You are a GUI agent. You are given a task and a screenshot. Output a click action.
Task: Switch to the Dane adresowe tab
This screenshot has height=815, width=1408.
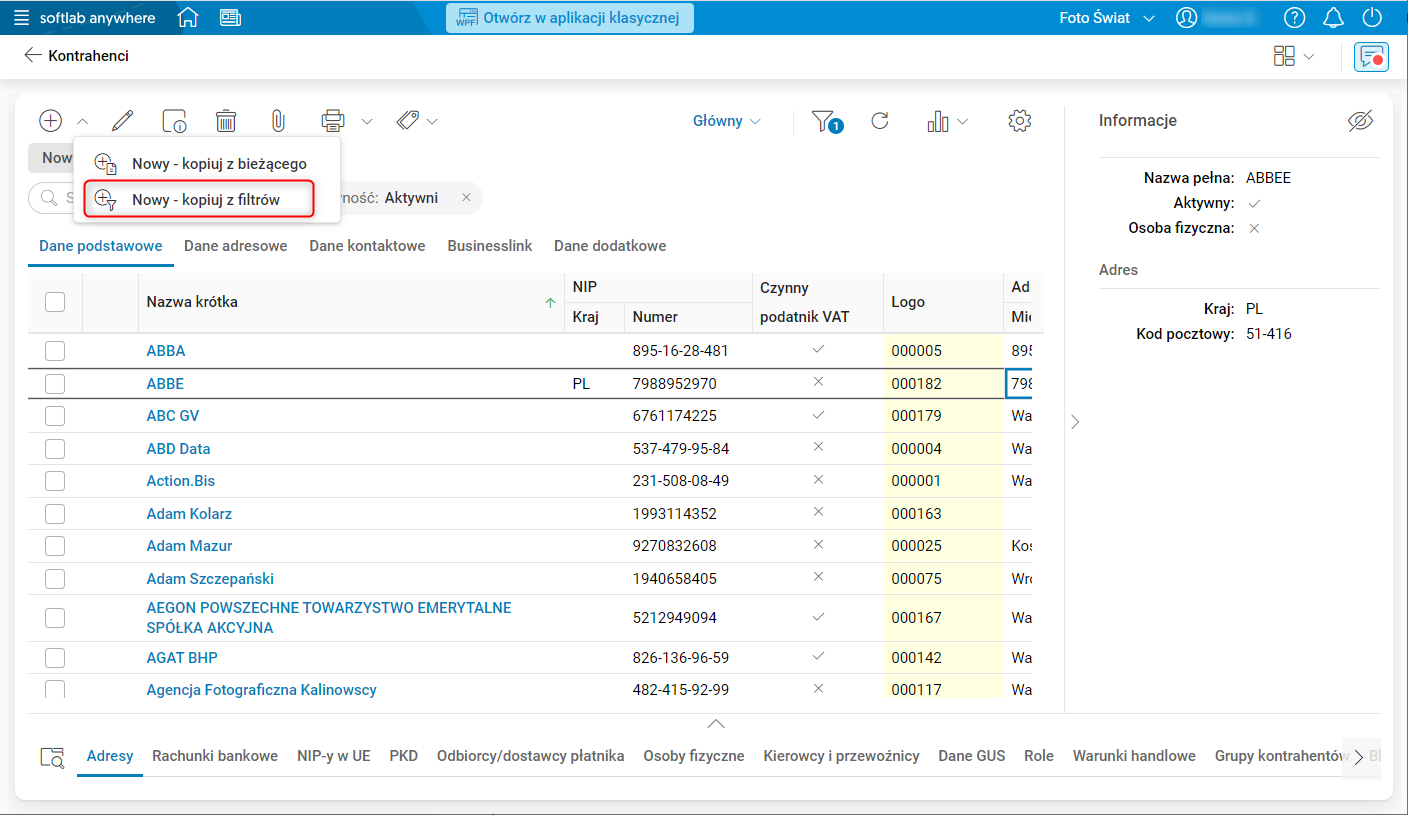point(235,246)
